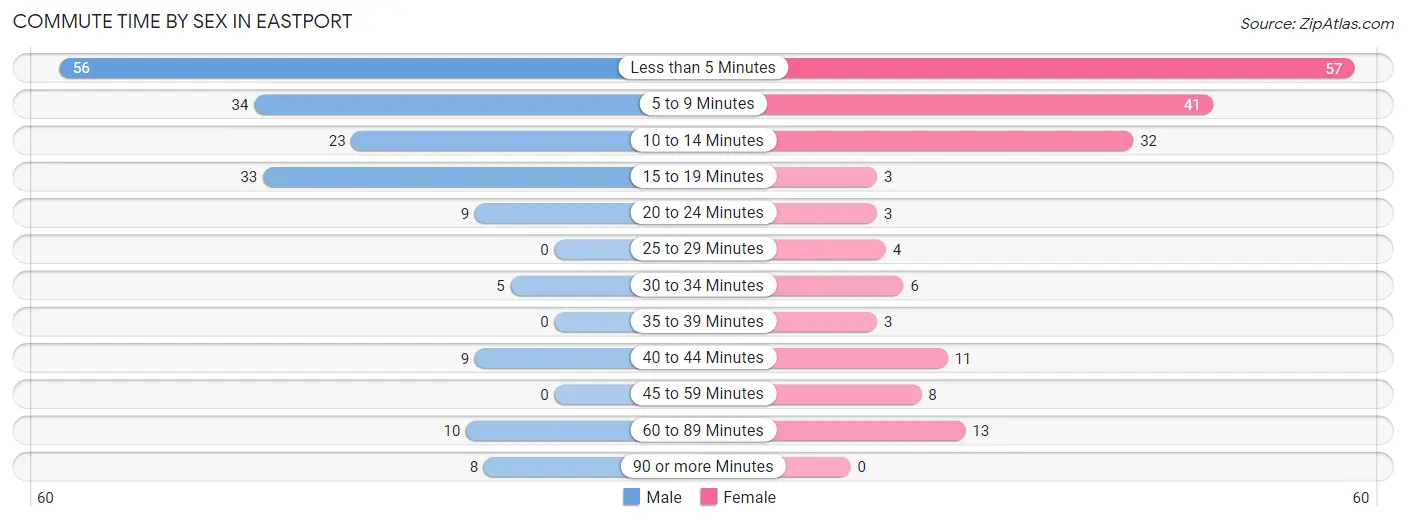Image resolution: width=1406 pixels, height=522 pixels.
Task: Select the Less than 5 Minutes label
Action: pyautogui.click(x=703, y=68)
